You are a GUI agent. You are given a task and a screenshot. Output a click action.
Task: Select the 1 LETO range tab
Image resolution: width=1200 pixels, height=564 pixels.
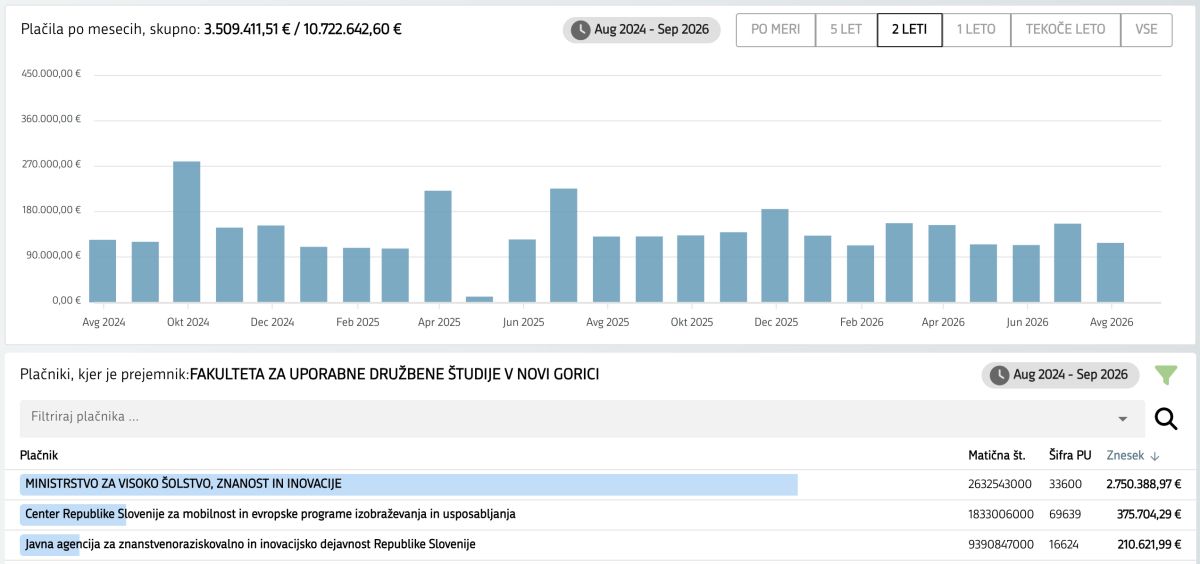point(976,30)
